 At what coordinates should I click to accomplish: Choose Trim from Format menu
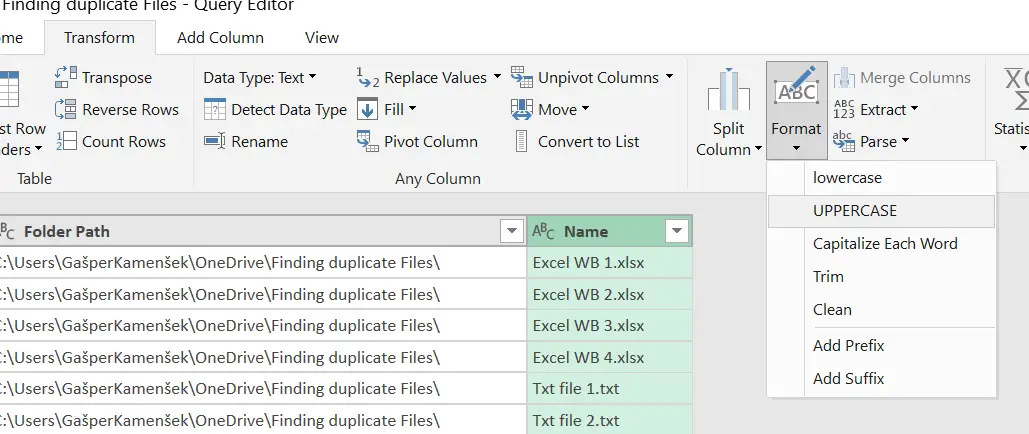pos(881,276)
